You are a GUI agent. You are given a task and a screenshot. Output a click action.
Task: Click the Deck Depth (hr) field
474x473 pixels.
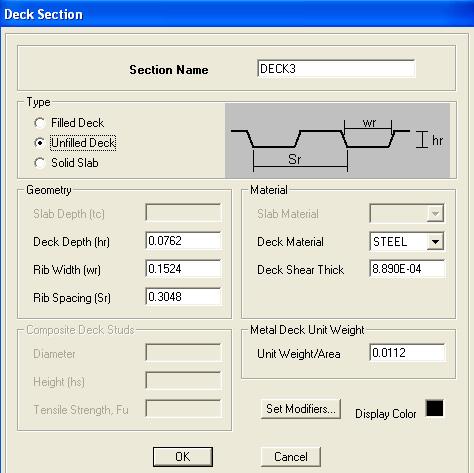click(183, 241)
